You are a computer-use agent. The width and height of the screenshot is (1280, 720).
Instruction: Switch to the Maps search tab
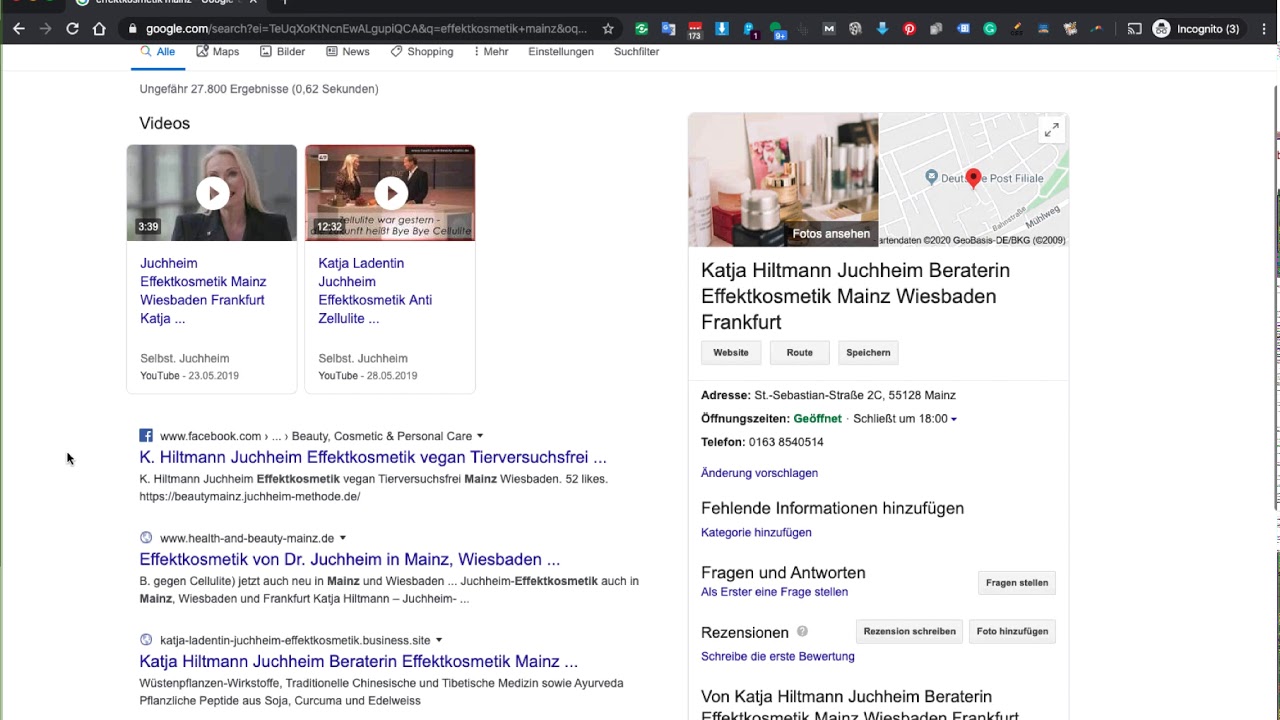pos(217,52)
